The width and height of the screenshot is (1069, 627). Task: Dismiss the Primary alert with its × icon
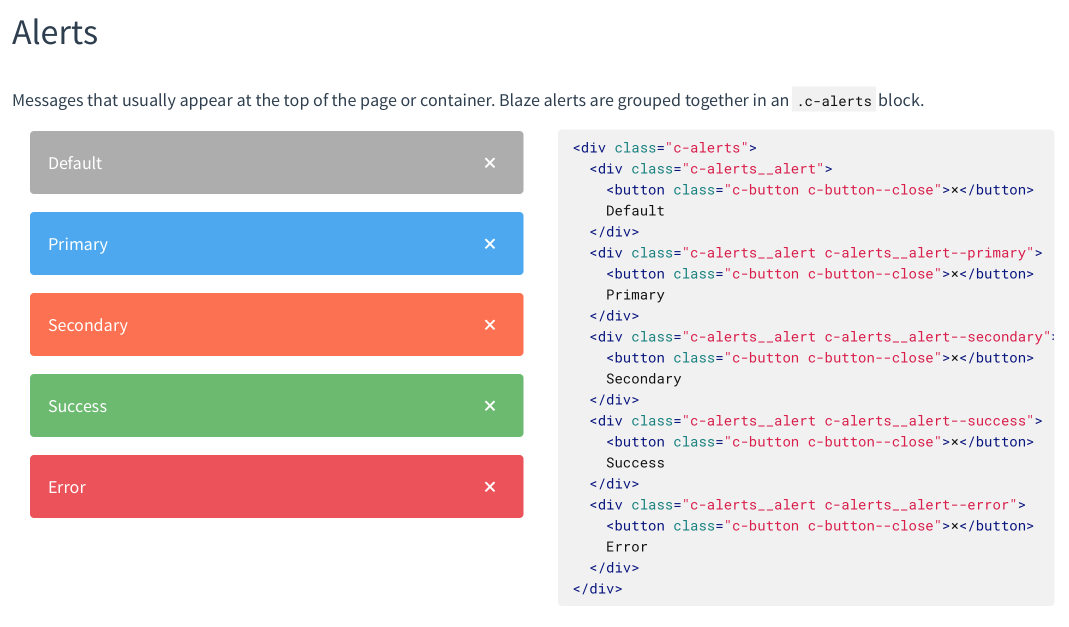[490, 243]
